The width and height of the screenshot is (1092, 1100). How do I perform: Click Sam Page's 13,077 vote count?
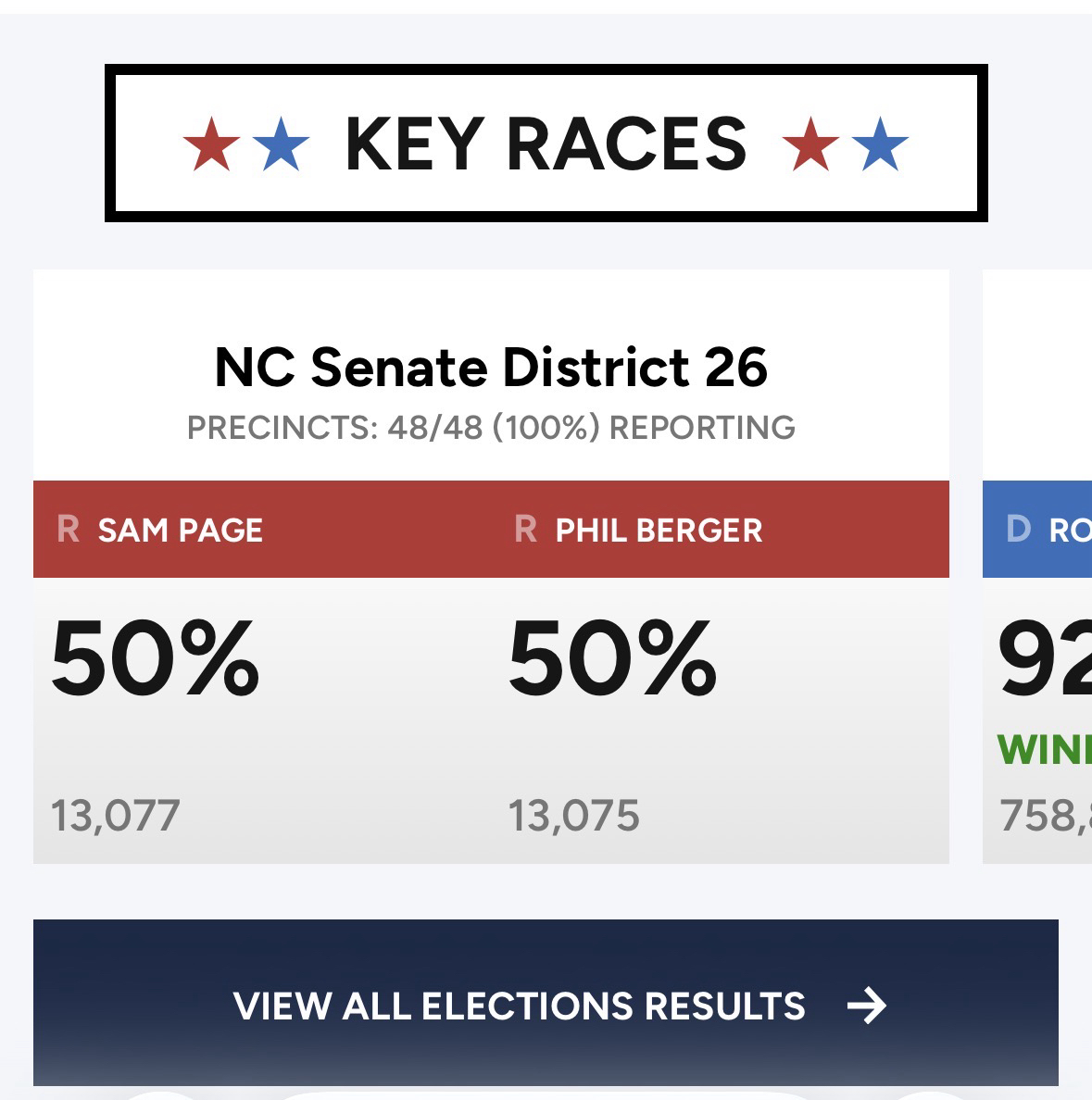[116, 816]
